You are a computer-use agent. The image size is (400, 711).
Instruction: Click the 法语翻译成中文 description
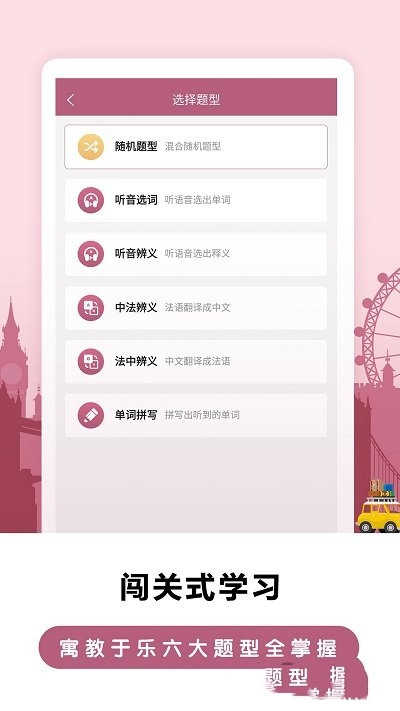click(x=198, y=307)
